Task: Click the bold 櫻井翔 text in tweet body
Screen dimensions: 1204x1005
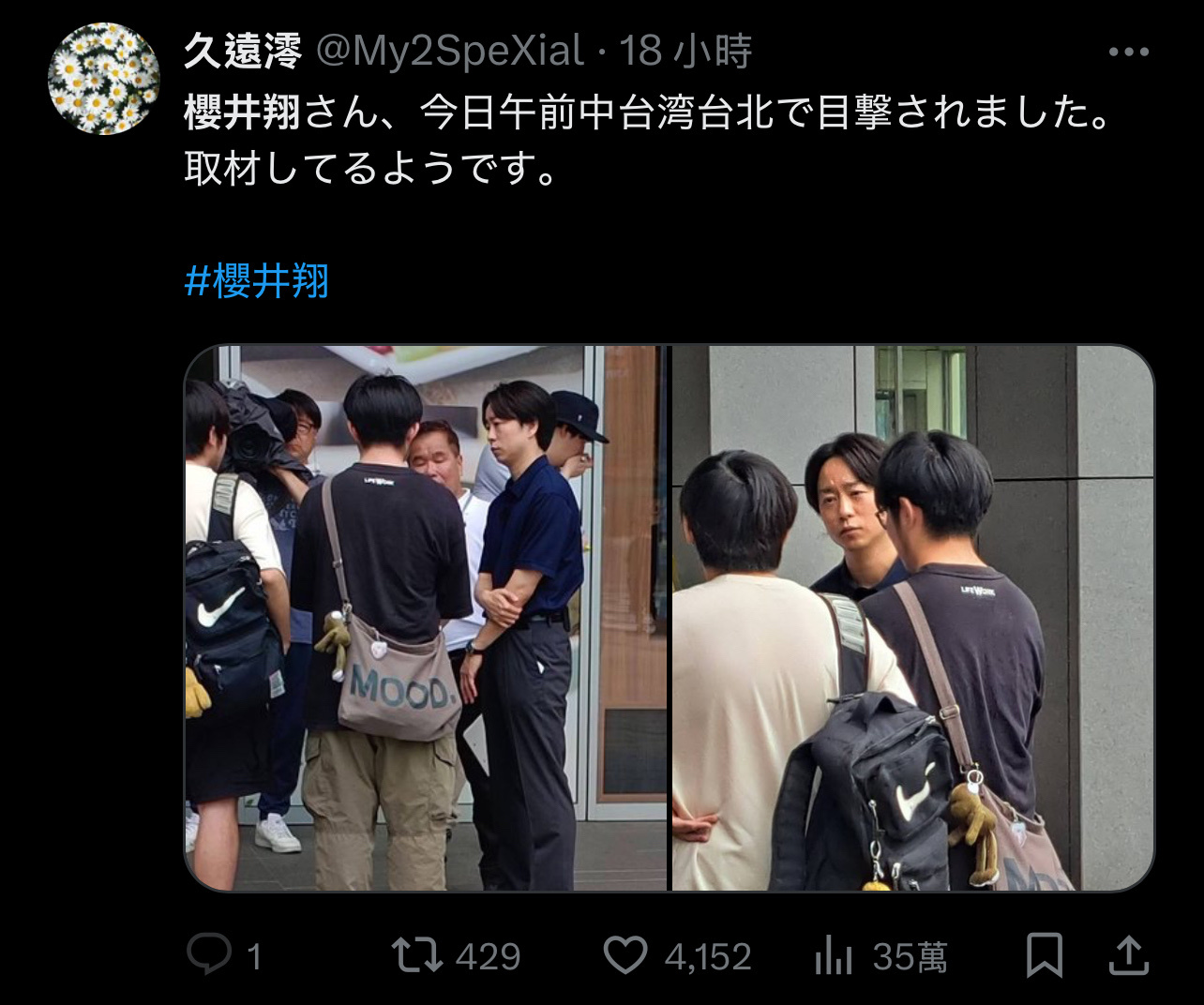Action: coord(242,112)
